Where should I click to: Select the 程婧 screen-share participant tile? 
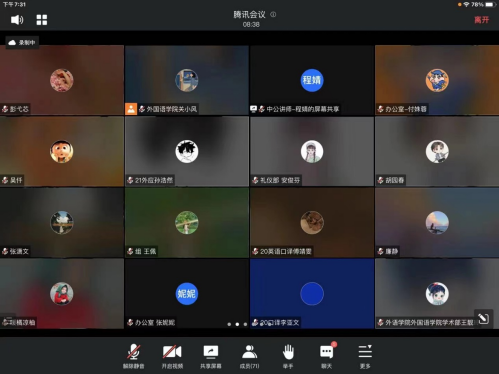312,80
